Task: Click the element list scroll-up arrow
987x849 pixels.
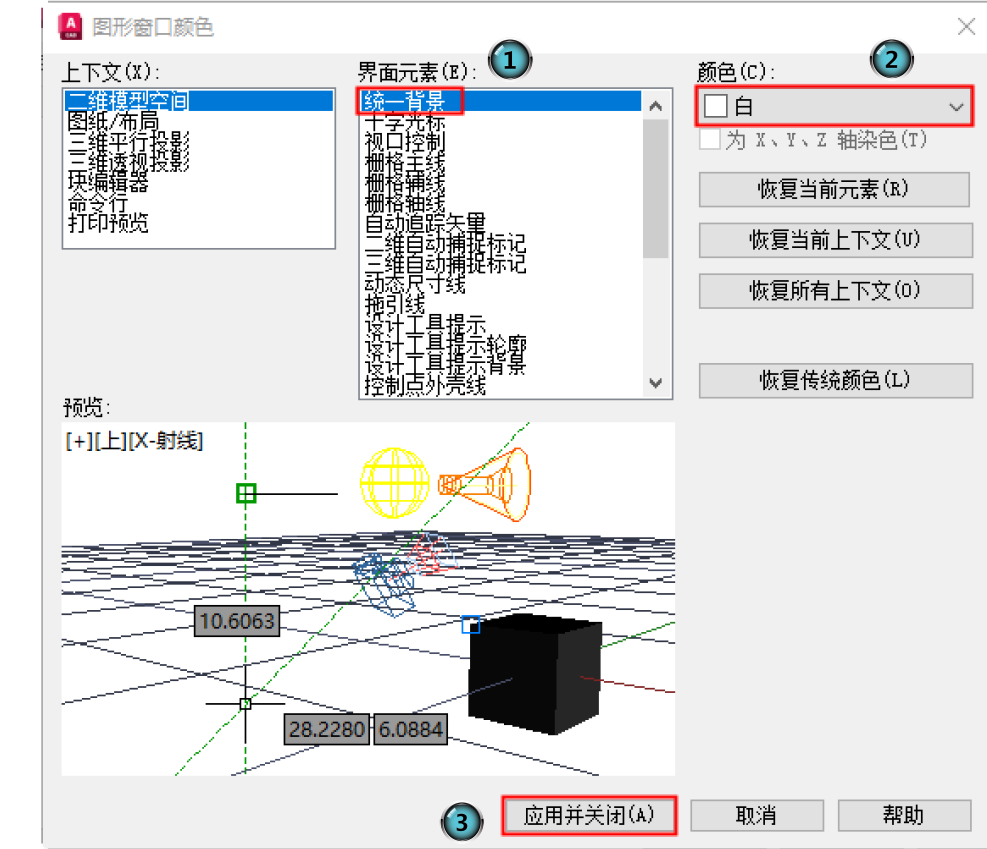Action: (656, 106)
